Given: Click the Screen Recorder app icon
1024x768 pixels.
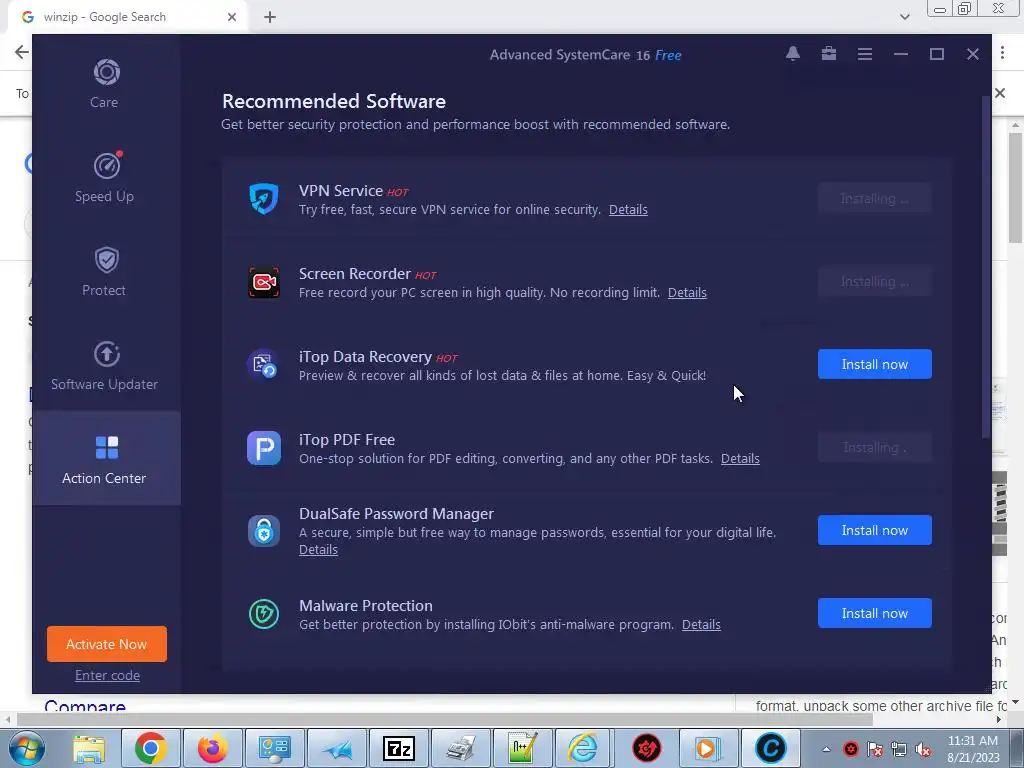Looking at the screenshot, I should (264, 282).
